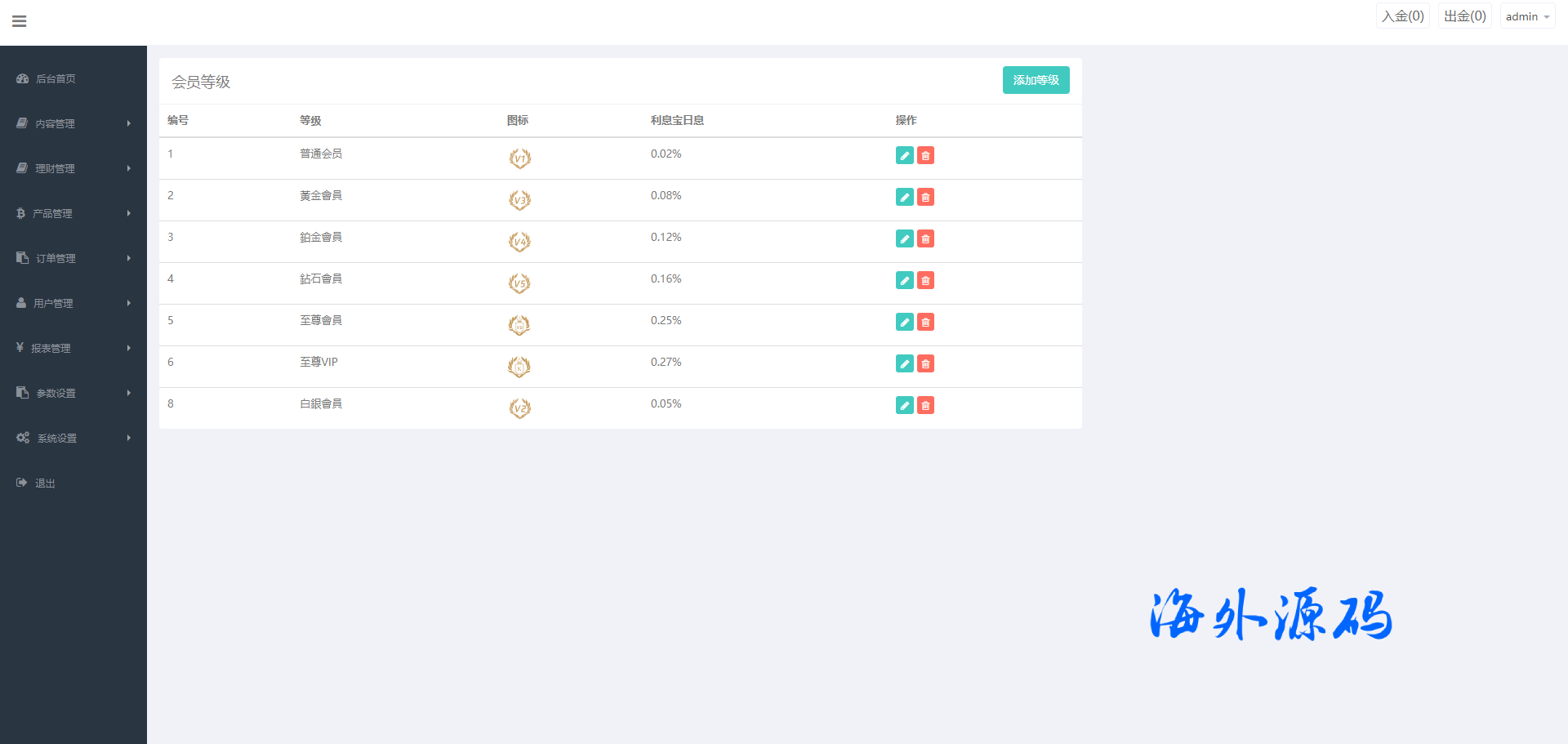Go to 后台首页 in the sidebar
1568x744 pixels.
(56, 79)
